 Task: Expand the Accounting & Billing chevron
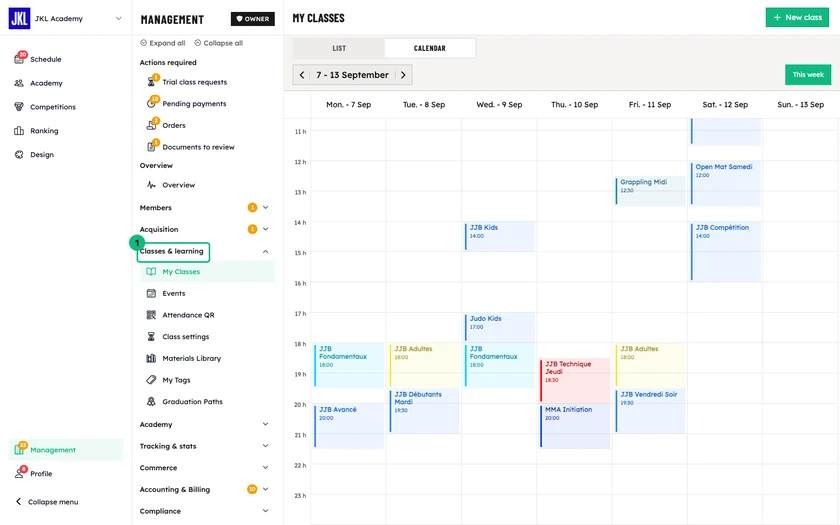265,489
